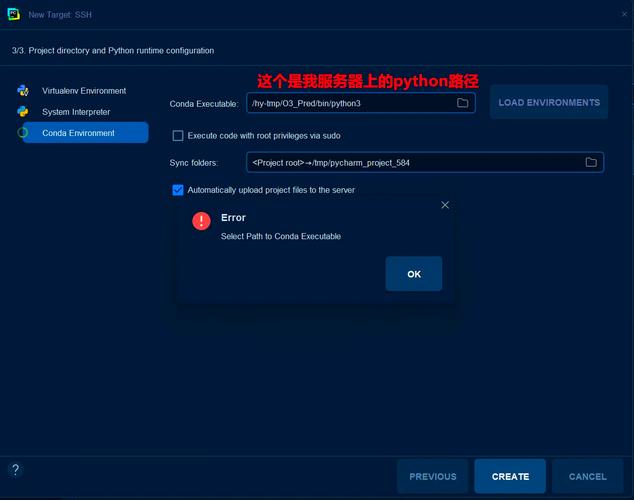Click the 'Error' heading text
Screen dimensions: 634x500
(233, 218)
